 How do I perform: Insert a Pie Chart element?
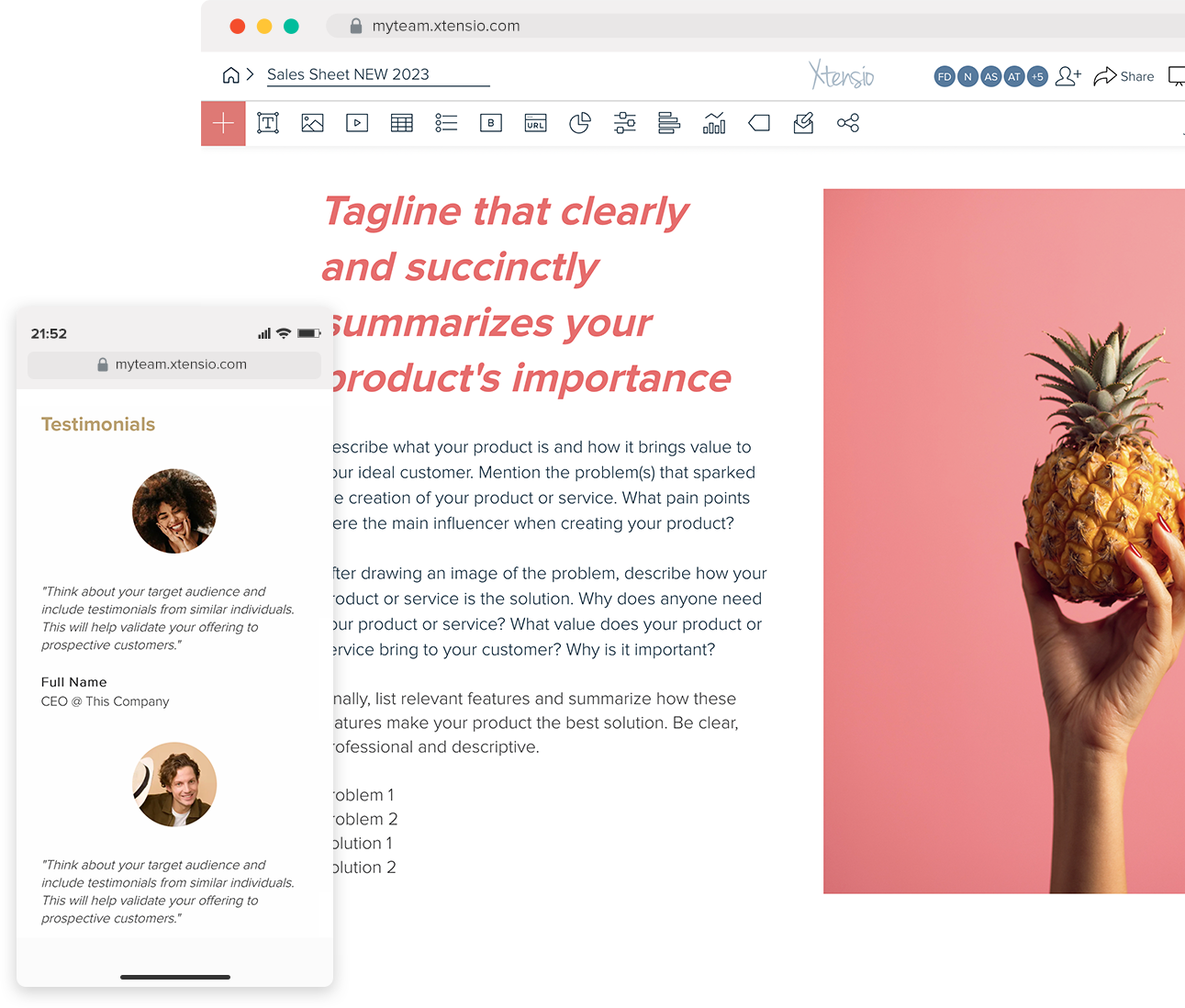coord(579,122)
